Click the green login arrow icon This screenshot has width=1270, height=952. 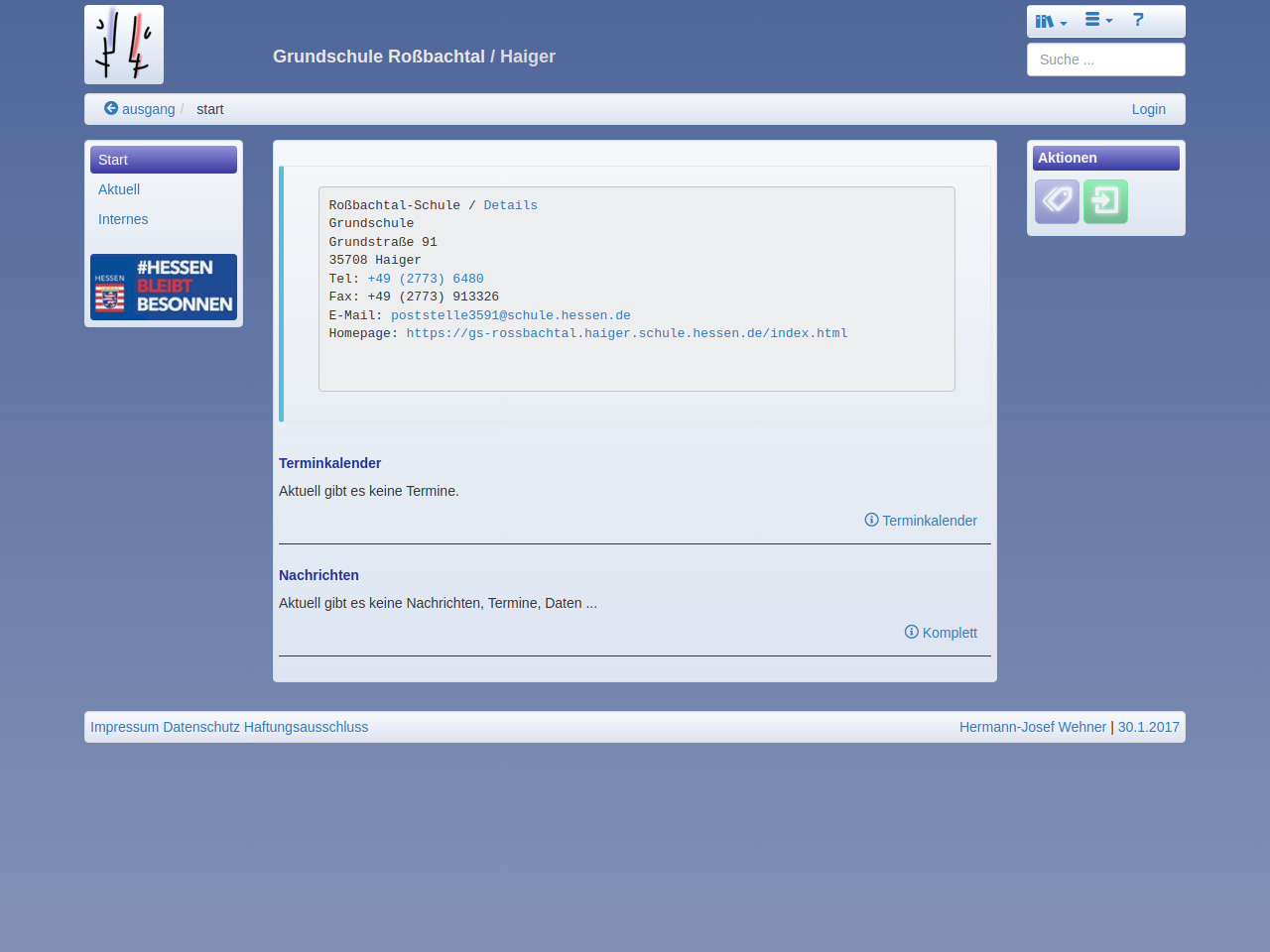tap(1105, 201)
